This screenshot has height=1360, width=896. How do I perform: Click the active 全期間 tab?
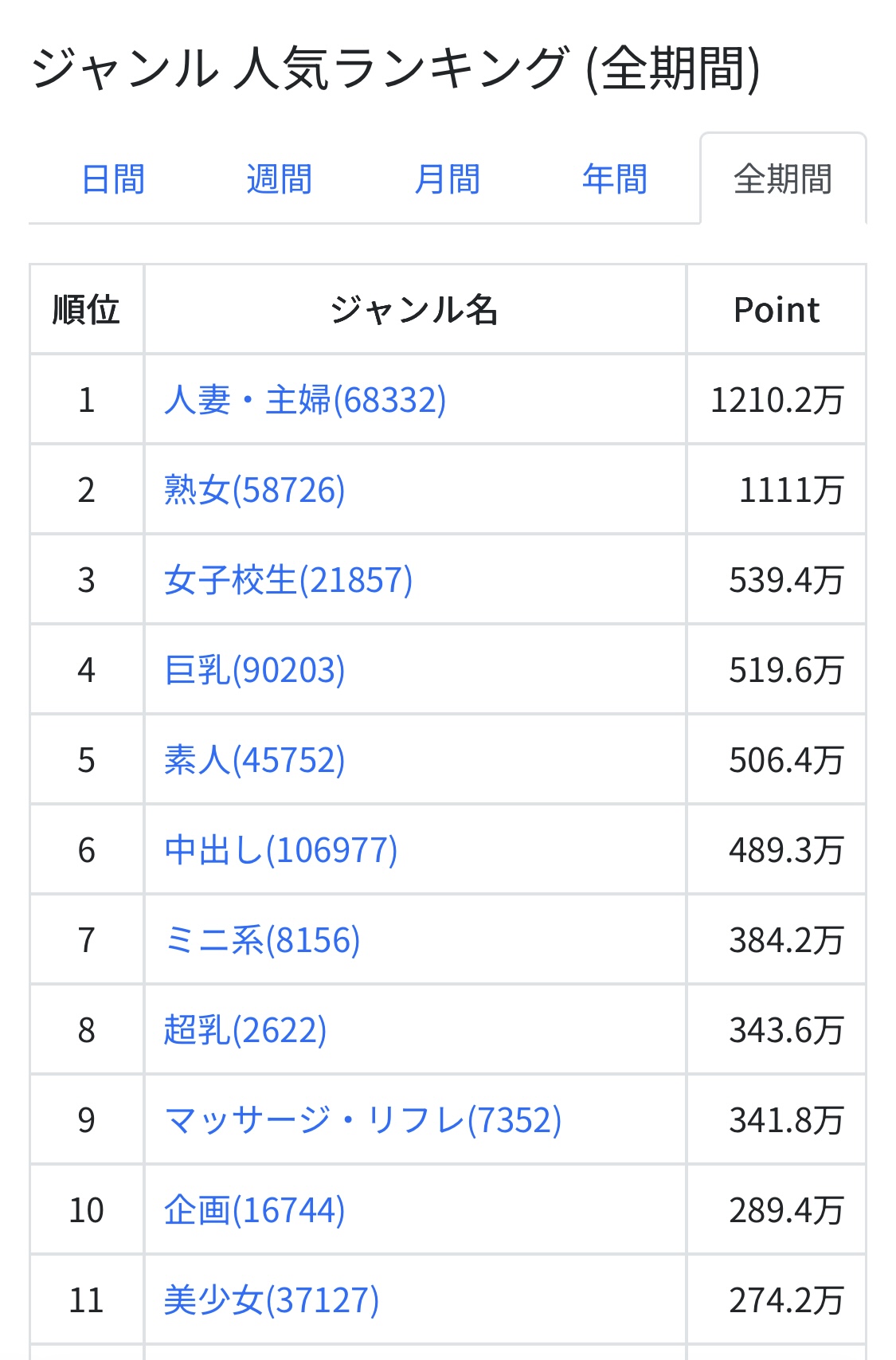pos(783,179)
